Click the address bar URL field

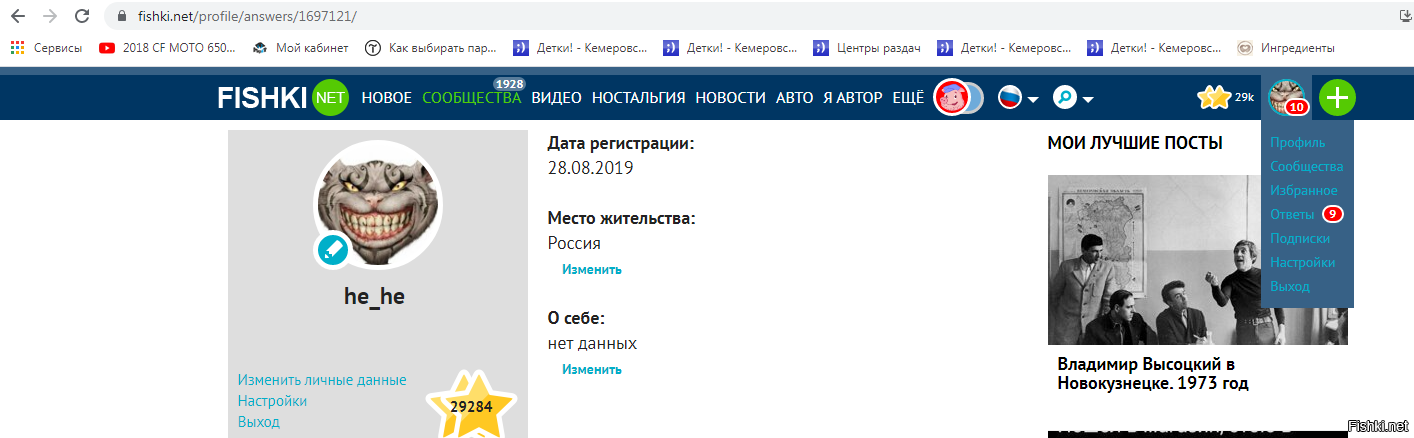click(750, 17)
